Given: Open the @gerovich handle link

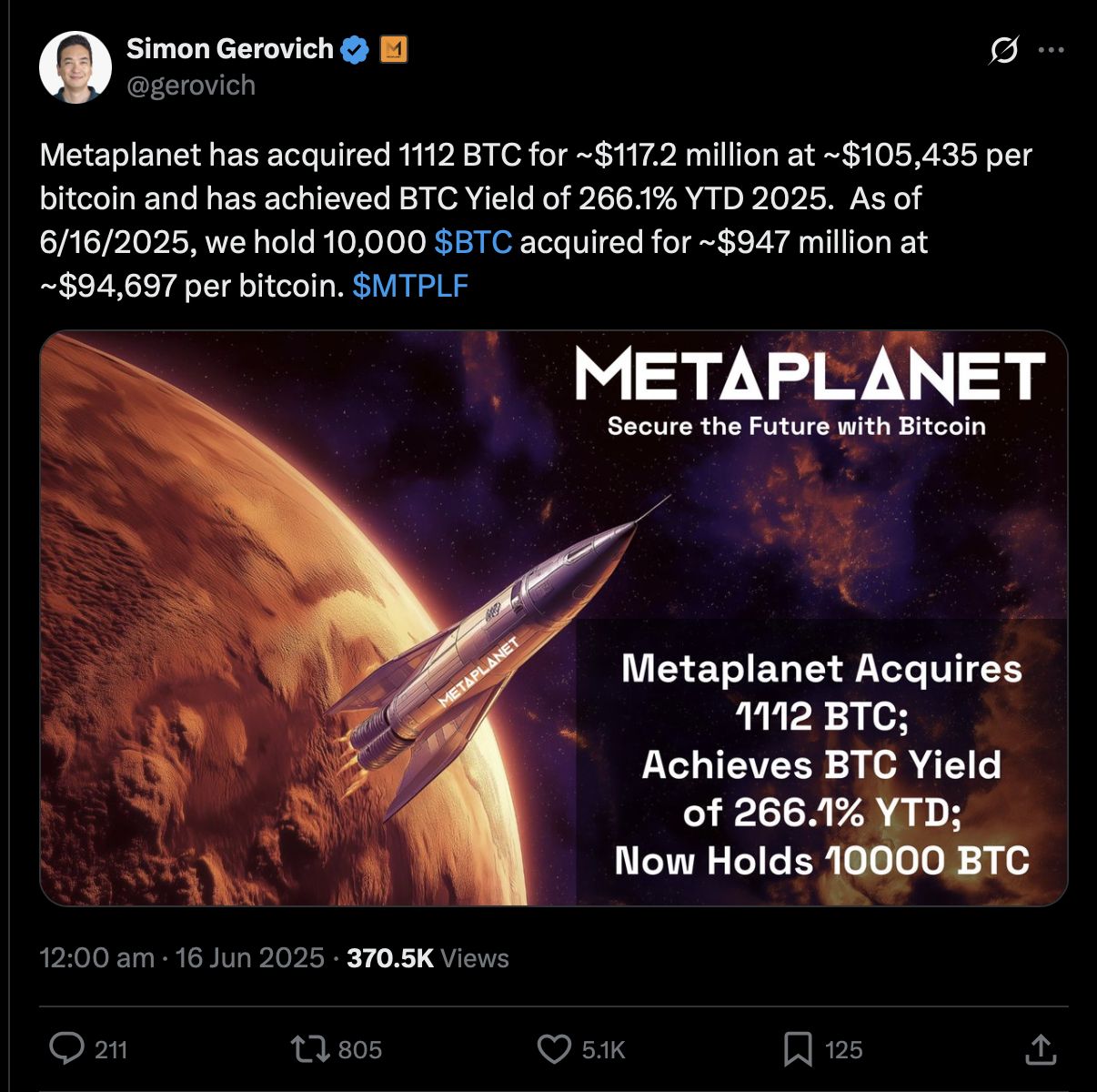Looking at the screenshot, I should coord(190,86).
